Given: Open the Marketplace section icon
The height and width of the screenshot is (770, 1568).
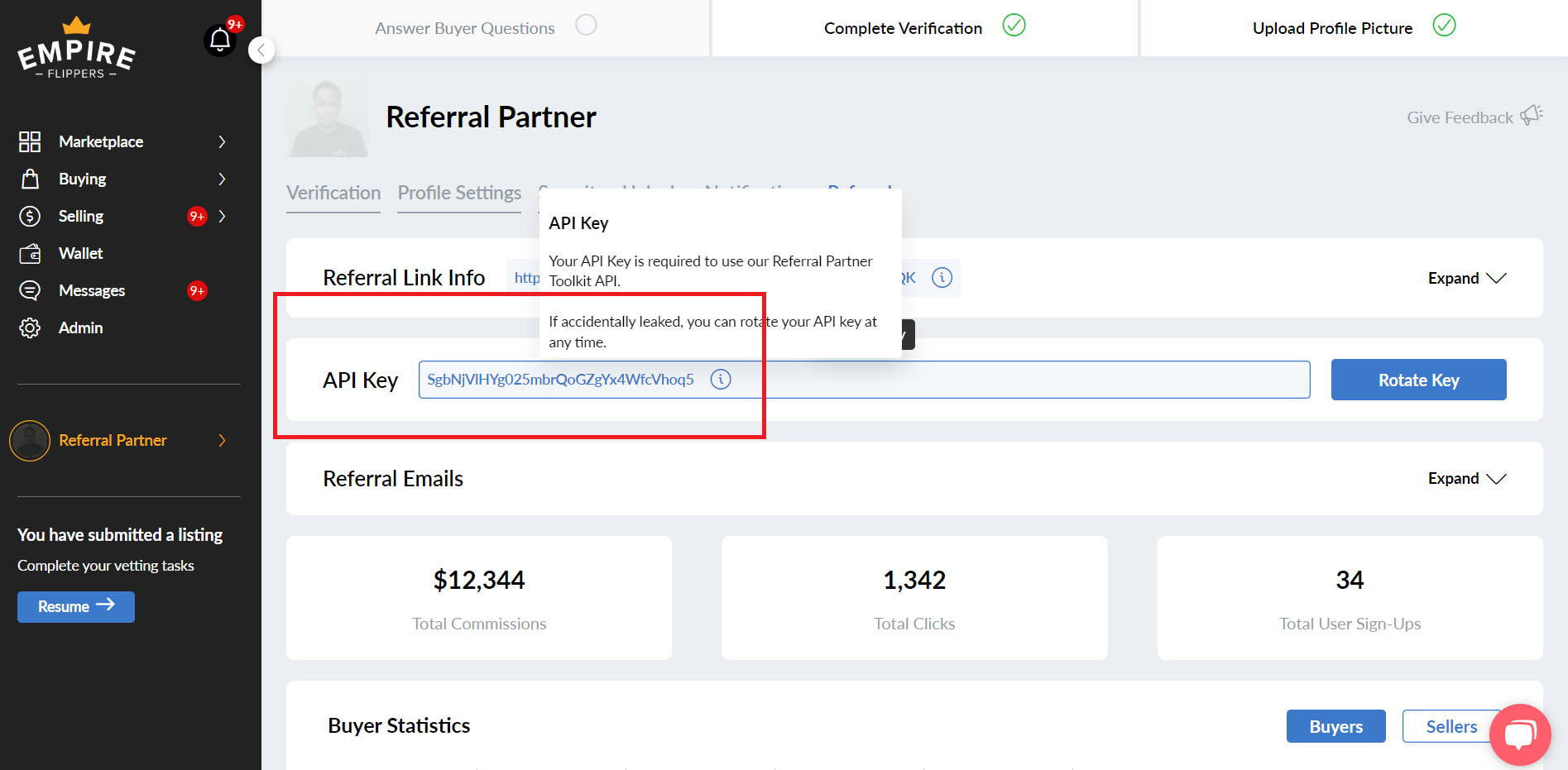Looking at the screenshot, I should (30, 141).
